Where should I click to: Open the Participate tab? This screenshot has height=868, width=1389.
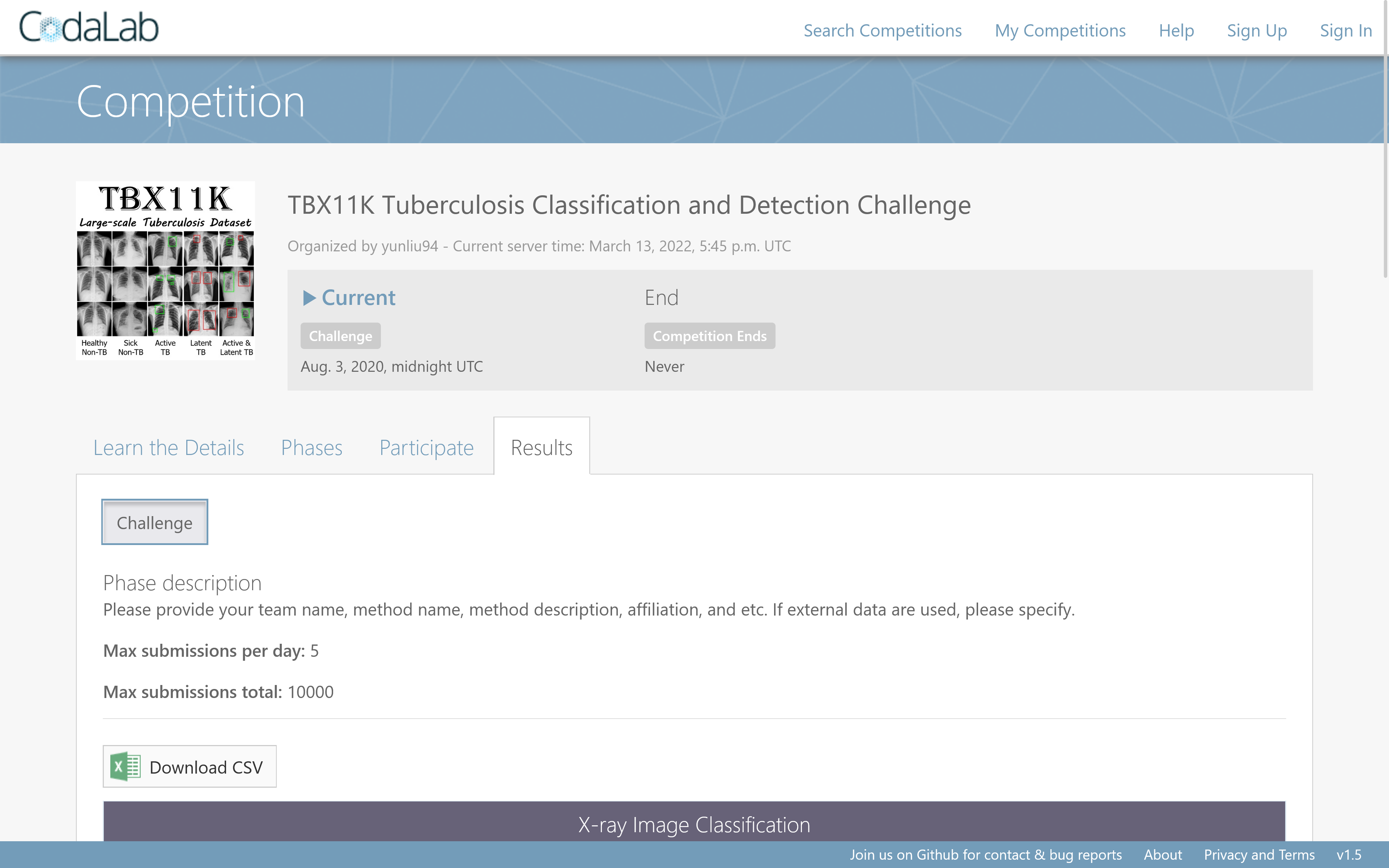(x=426, y=448)
